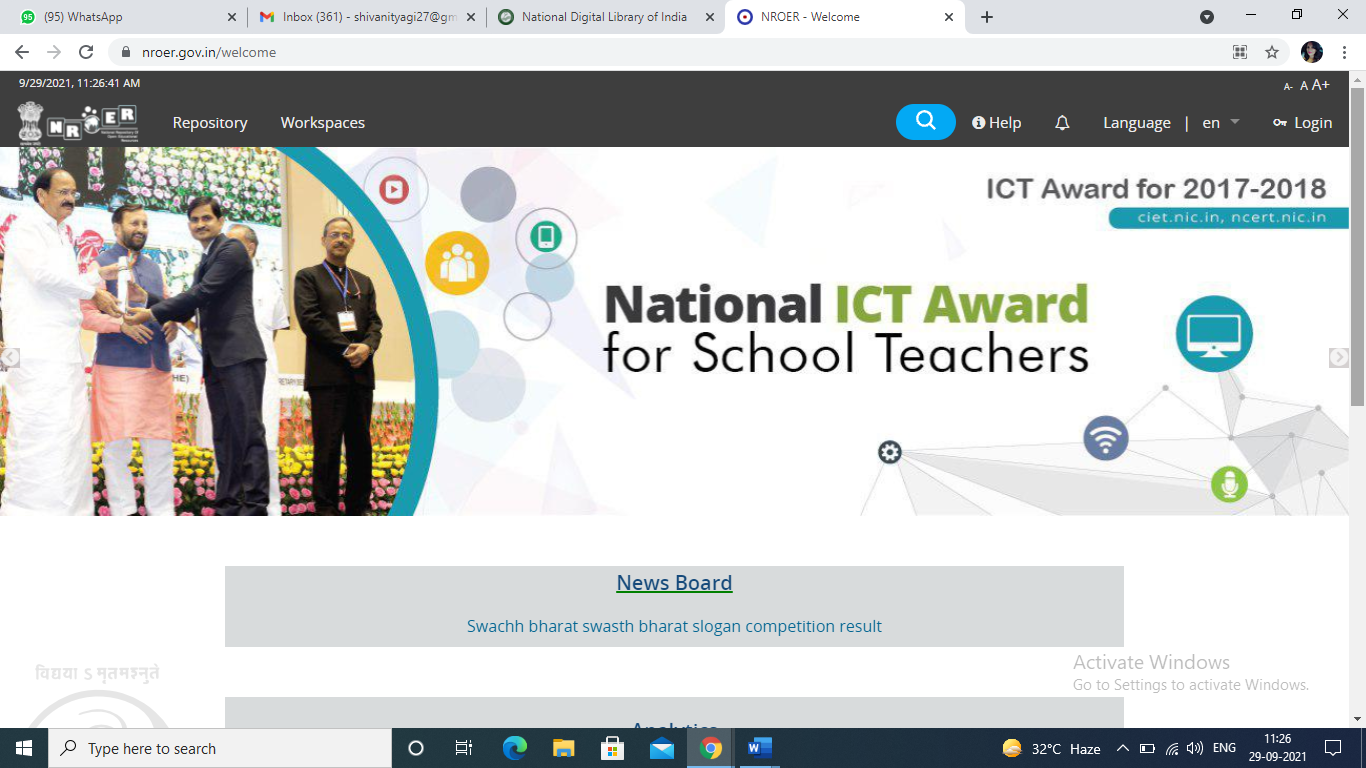1366x768 pixels.
Task: Reload the page
Action: click(x=86, y=52)
